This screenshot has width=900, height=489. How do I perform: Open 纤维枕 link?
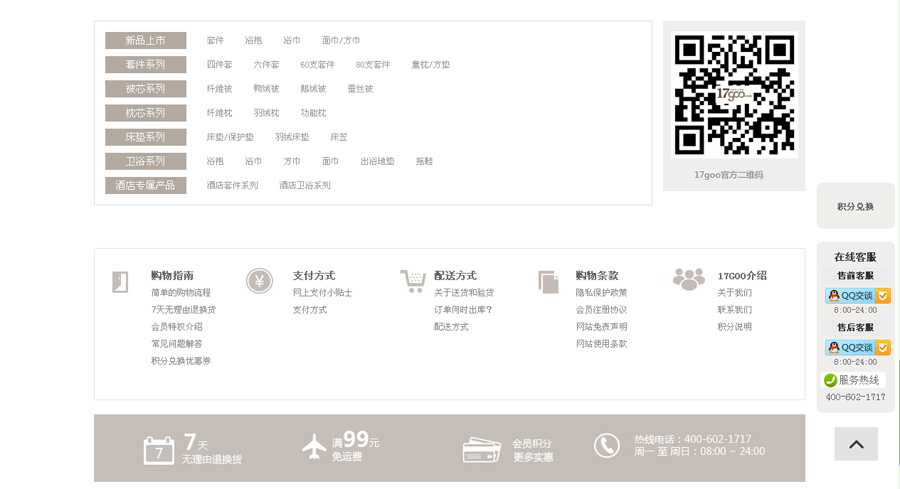tap(220, 112)
